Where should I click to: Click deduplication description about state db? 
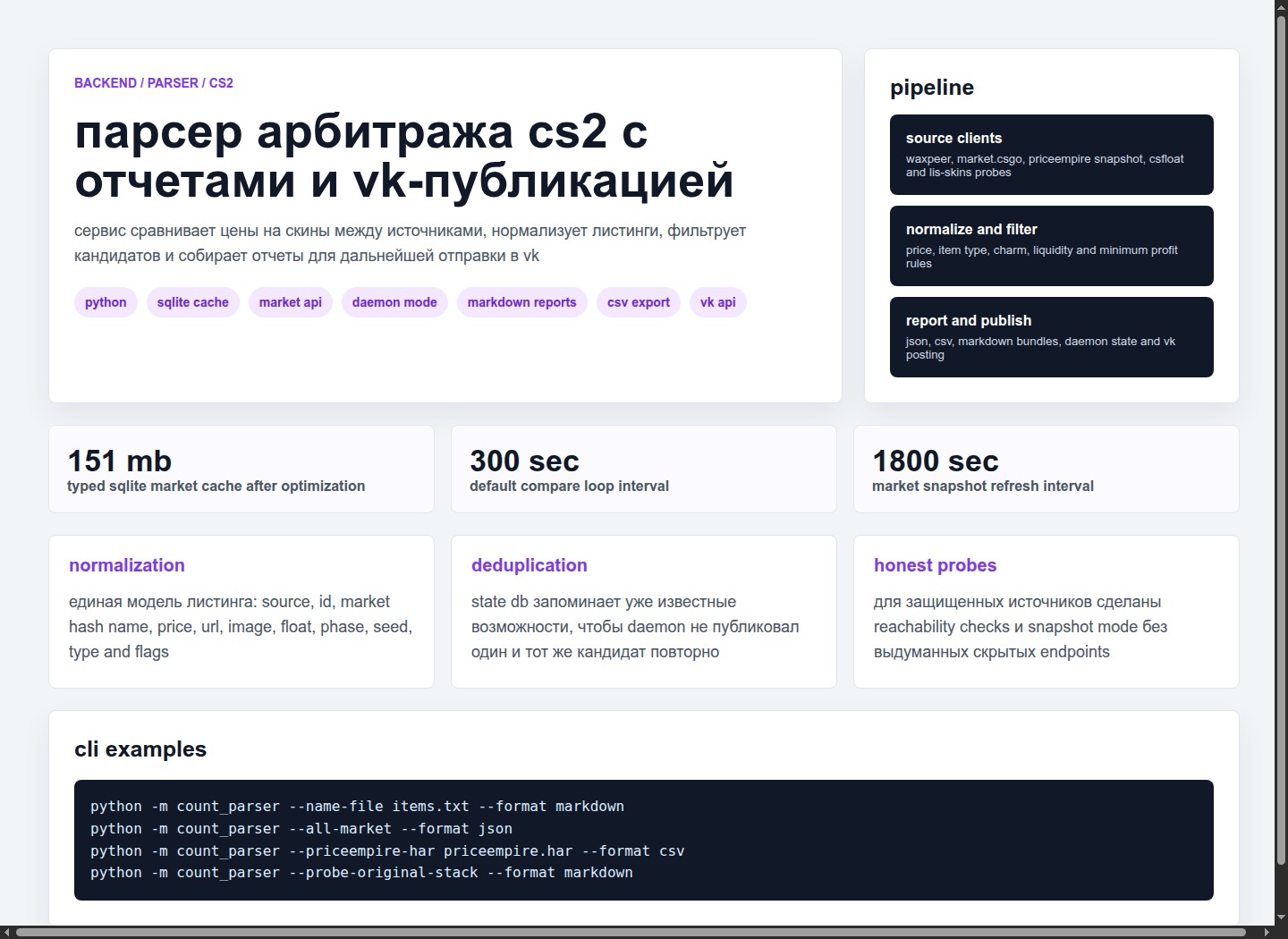point(635,627)
